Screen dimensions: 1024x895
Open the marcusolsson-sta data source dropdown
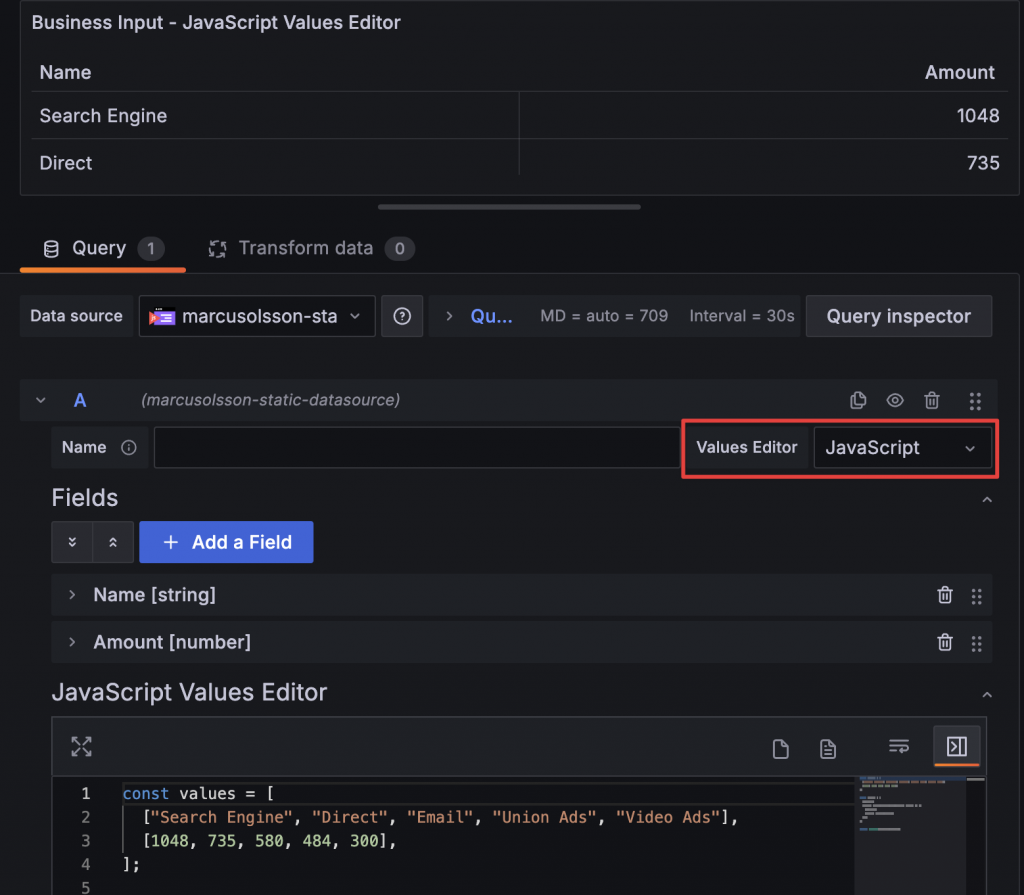(x=257, y=316)
